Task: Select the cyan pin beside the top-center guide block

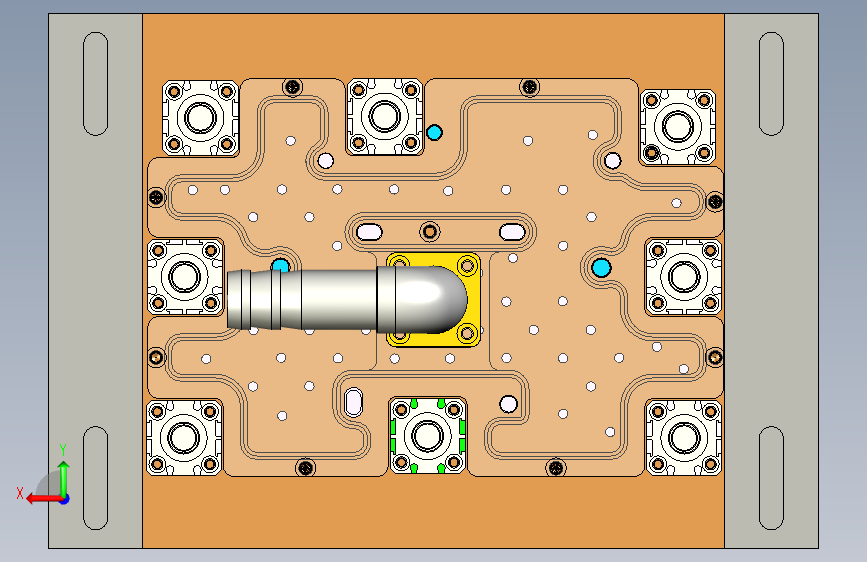Action: point(434,133)
